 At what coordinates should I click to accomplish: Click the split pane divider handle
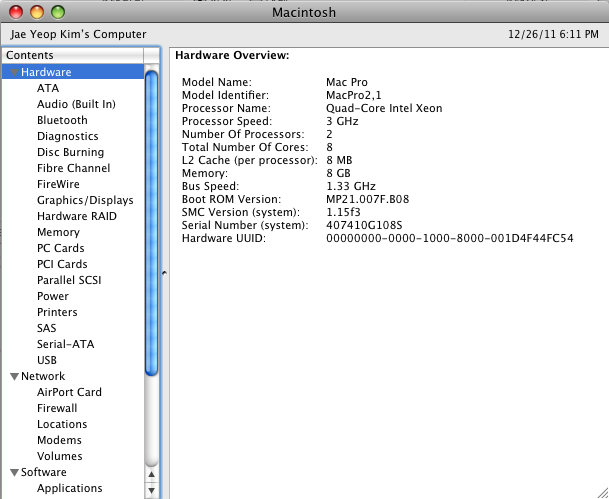tap(164, 272)
